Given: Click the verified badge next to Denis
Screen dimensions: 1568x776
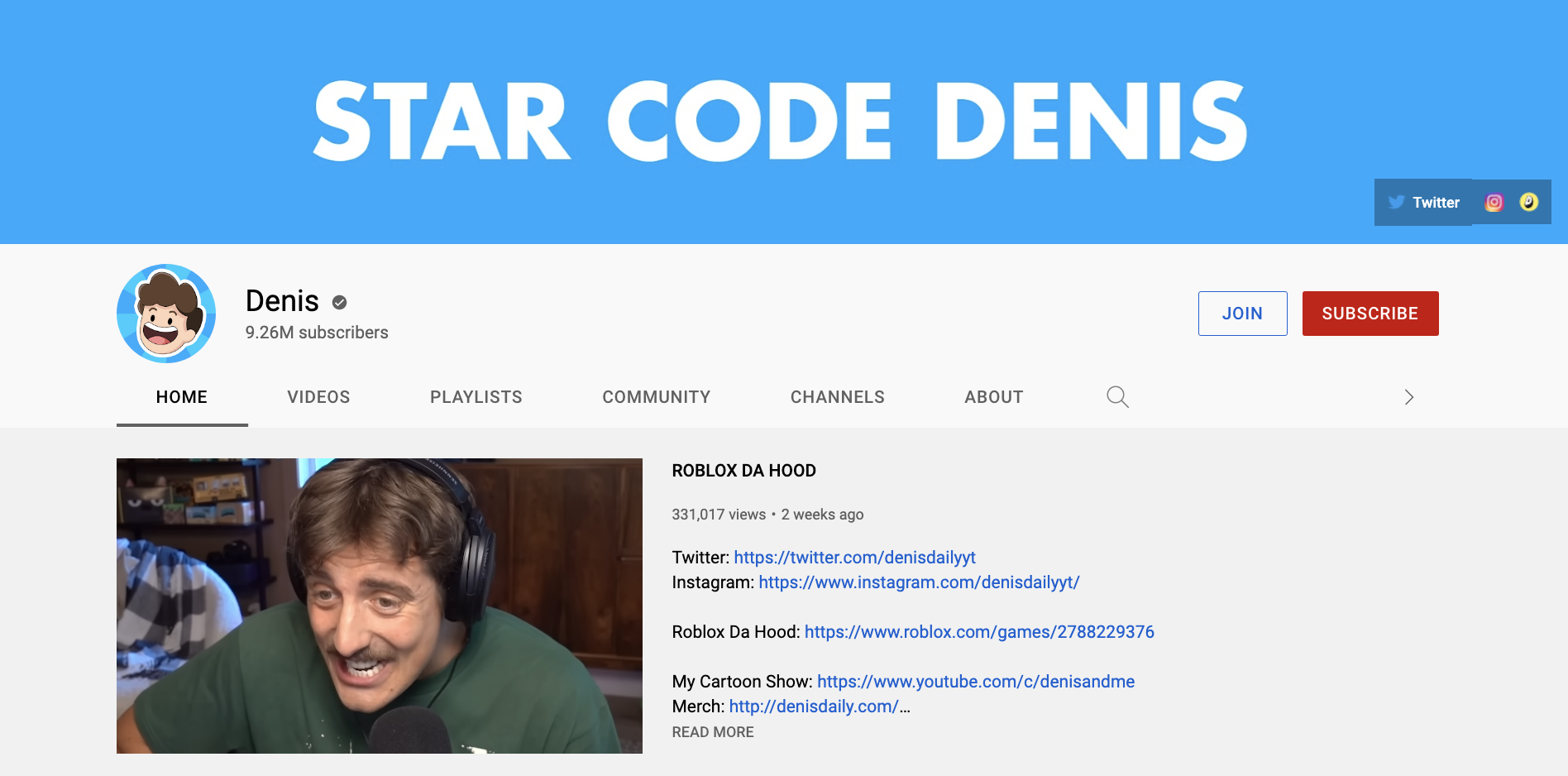Looking at the screenshot, I should pyautogui.click(x=338, y=302).
